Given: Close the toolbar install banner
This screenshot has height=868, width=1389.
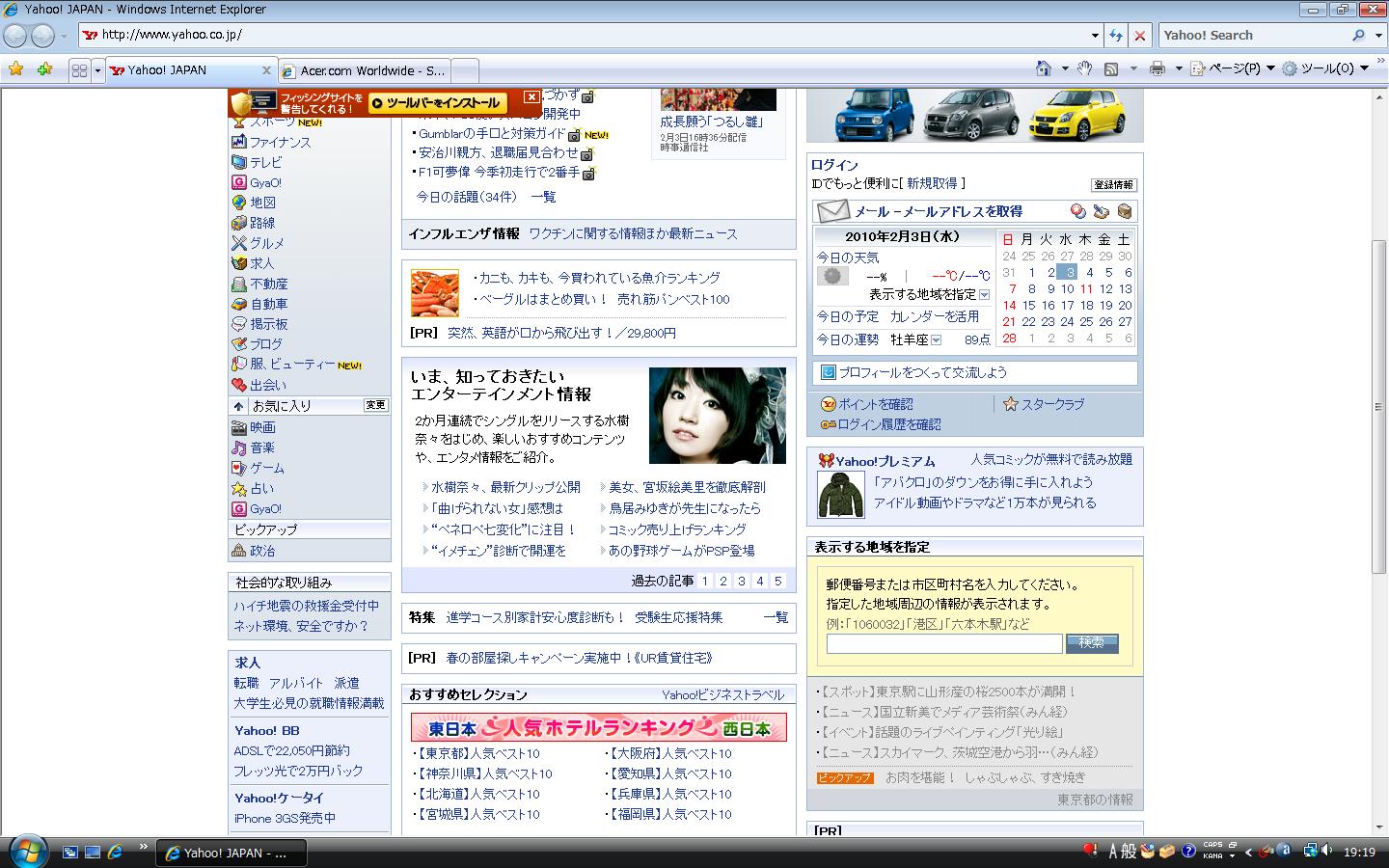Looking at the screenshot, I should pos(531,96).
